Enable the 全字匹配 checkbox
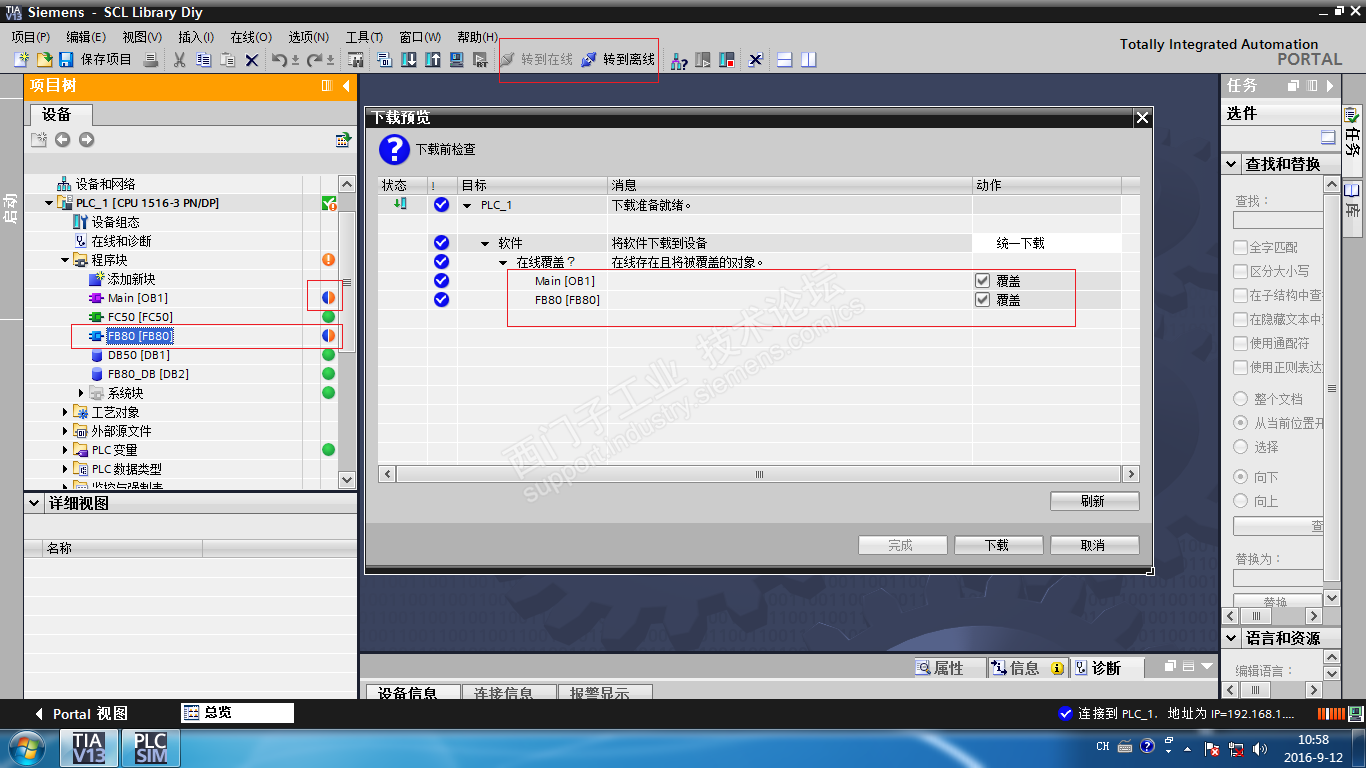This screenshot has width=1366, height=768. (1241, 247)
